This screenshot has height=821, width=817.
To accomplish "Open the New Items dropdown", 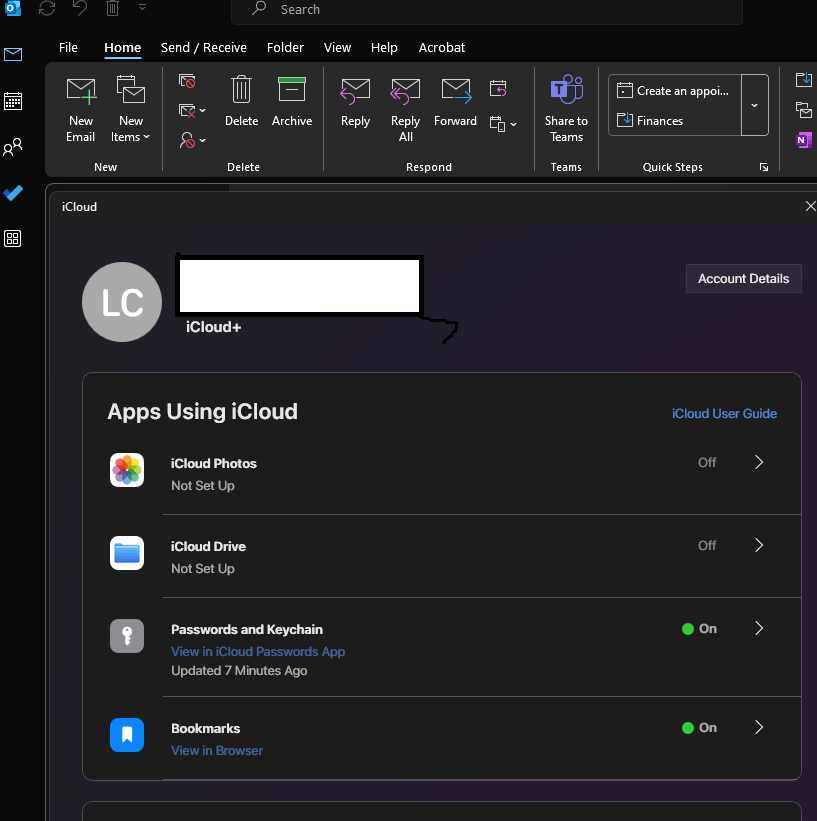I will (130, 110).
